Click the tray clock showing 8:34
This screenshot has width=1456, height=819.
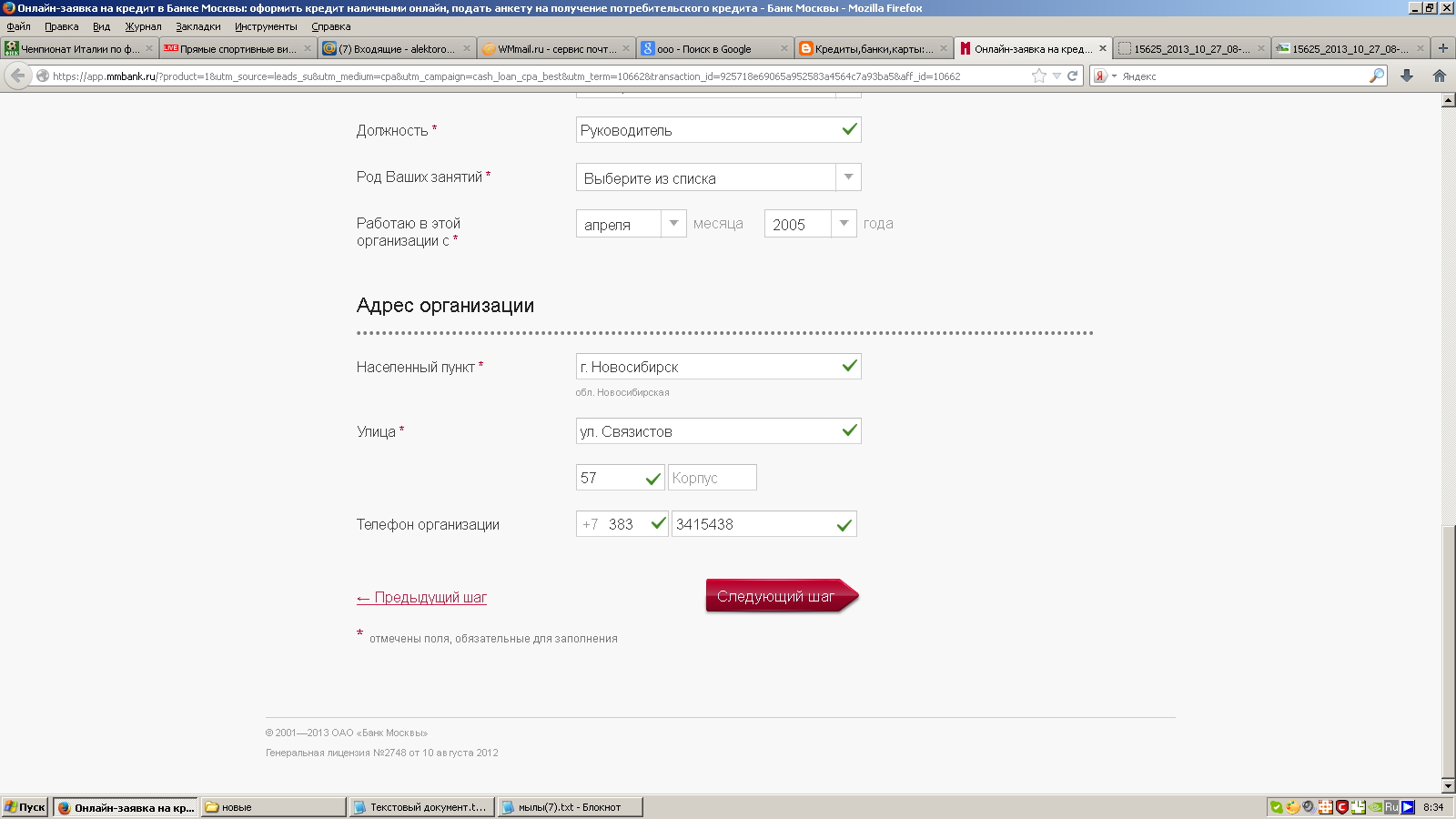coord(1433,807)
